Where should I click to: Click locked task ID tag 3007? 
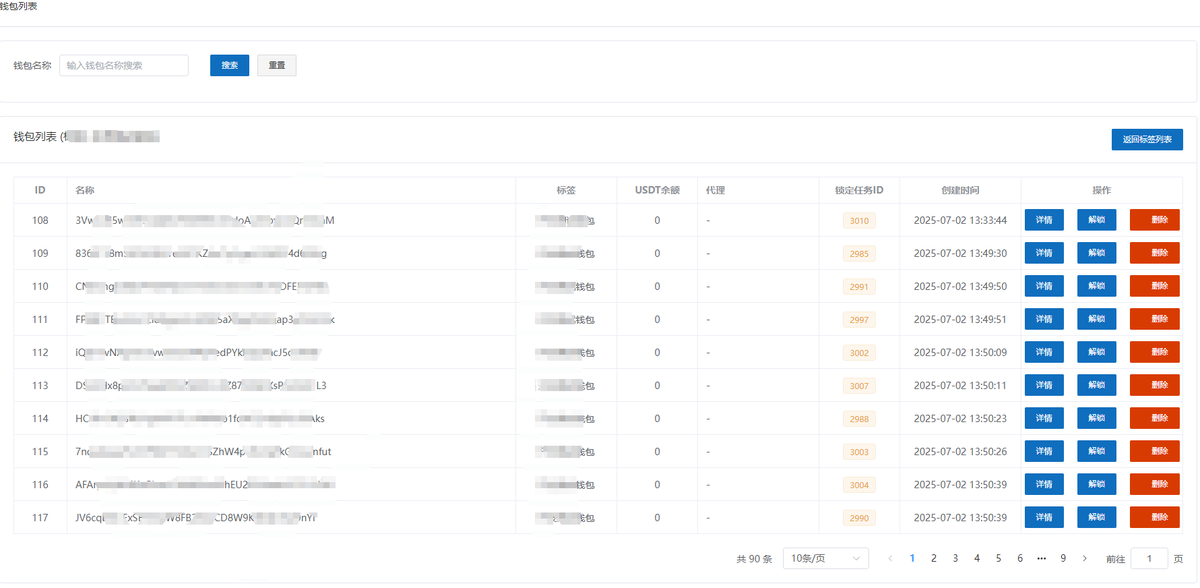(859, 385)
